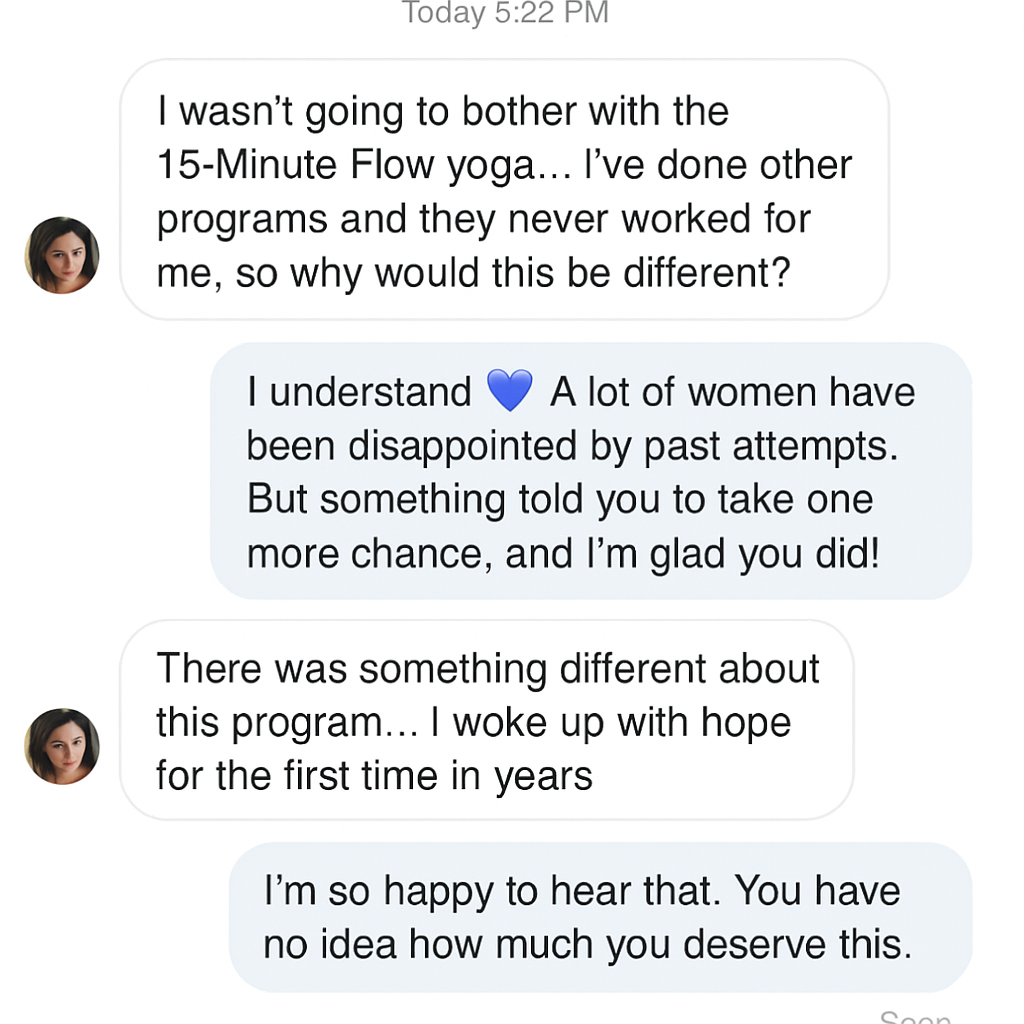Click the line "been disappointed by past attempts."
The height and width of the screenshot is (1024, 1024).
[572, 446]
